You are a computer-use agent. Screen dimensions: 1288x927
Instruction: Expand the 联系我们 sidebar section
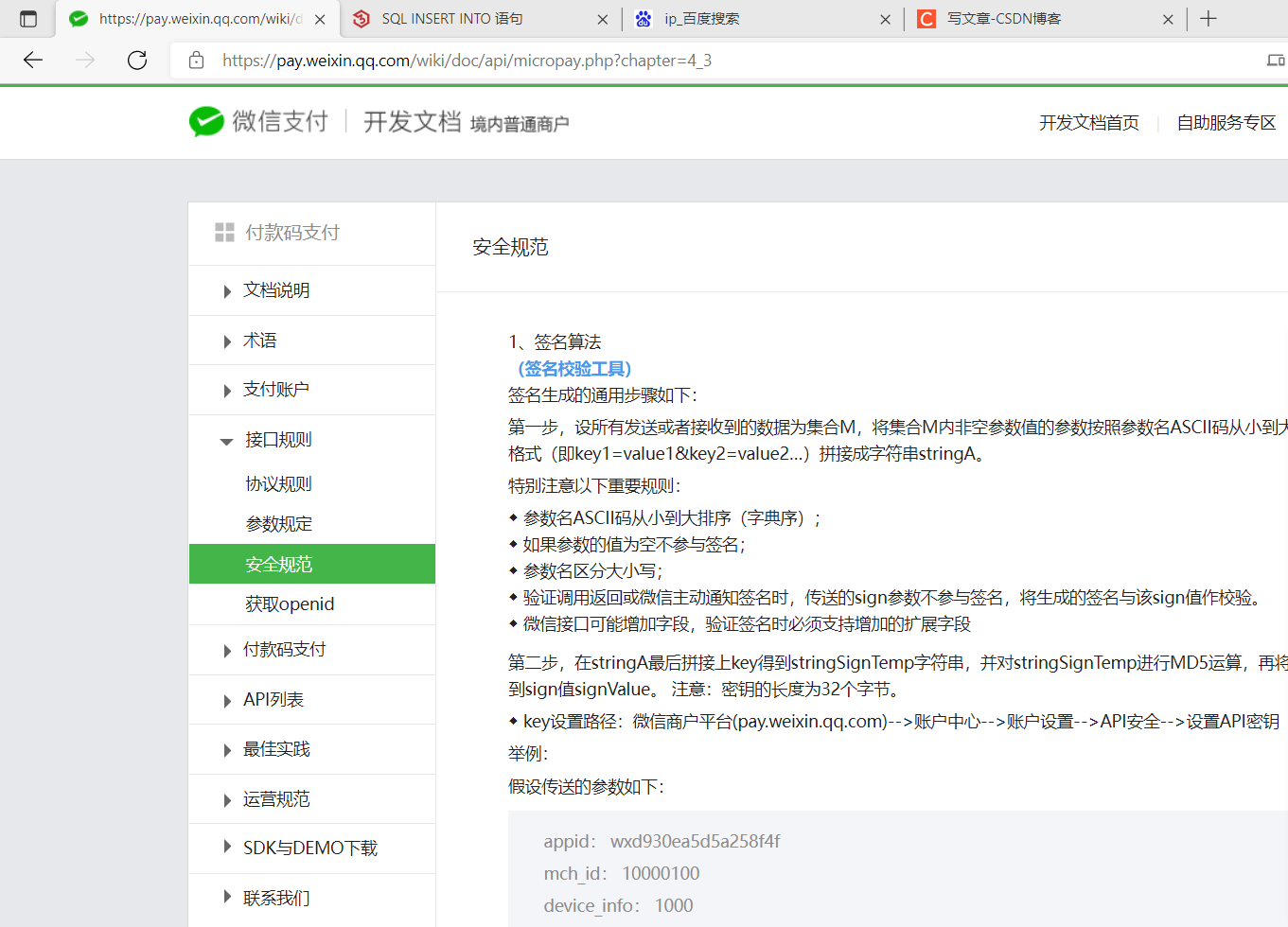(312, 899)
